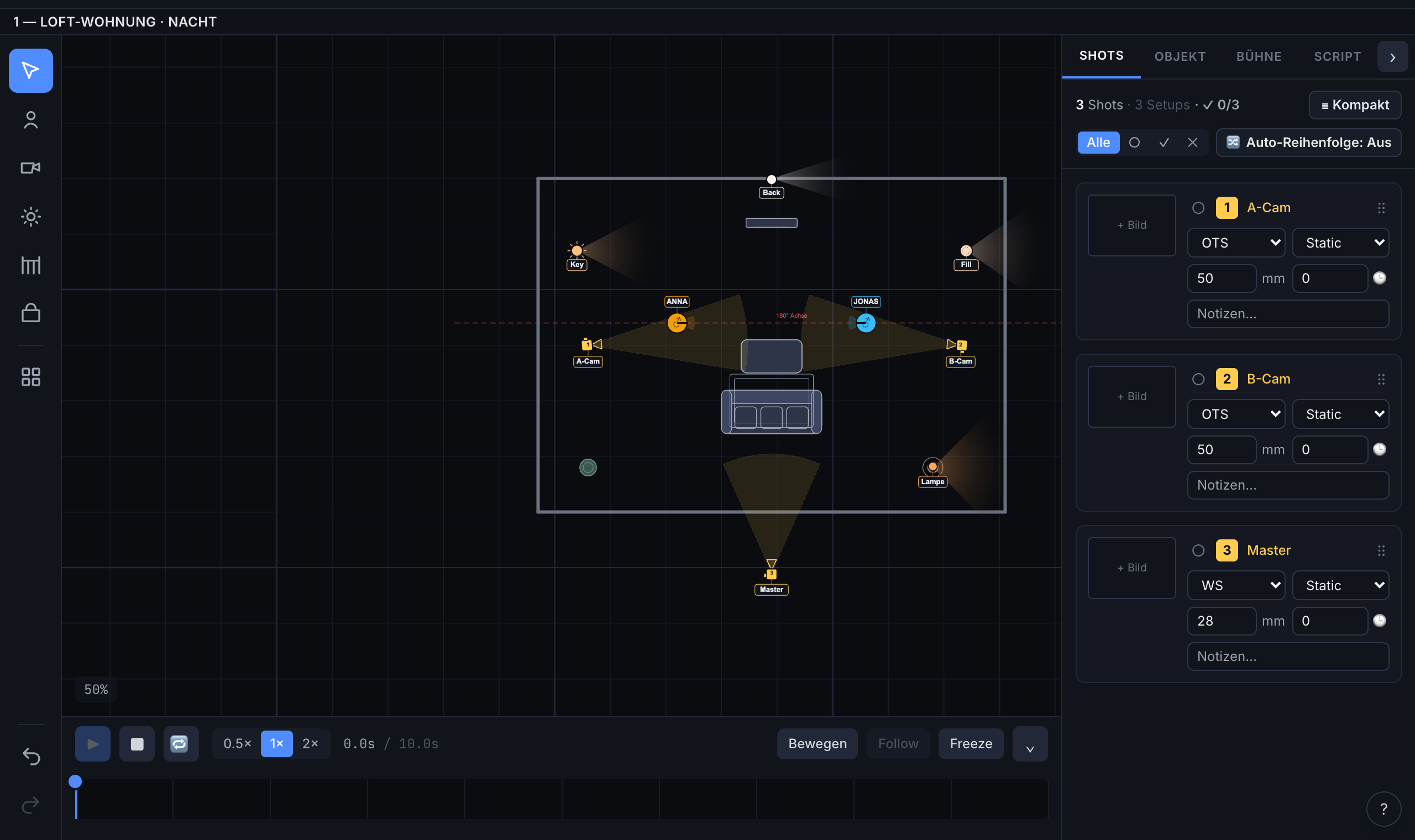Expand the tab overflow chevron after SCRIPT
The height and width of the screenshot is (840, 1415).
pyautogui.click(x=1392, y=56)
